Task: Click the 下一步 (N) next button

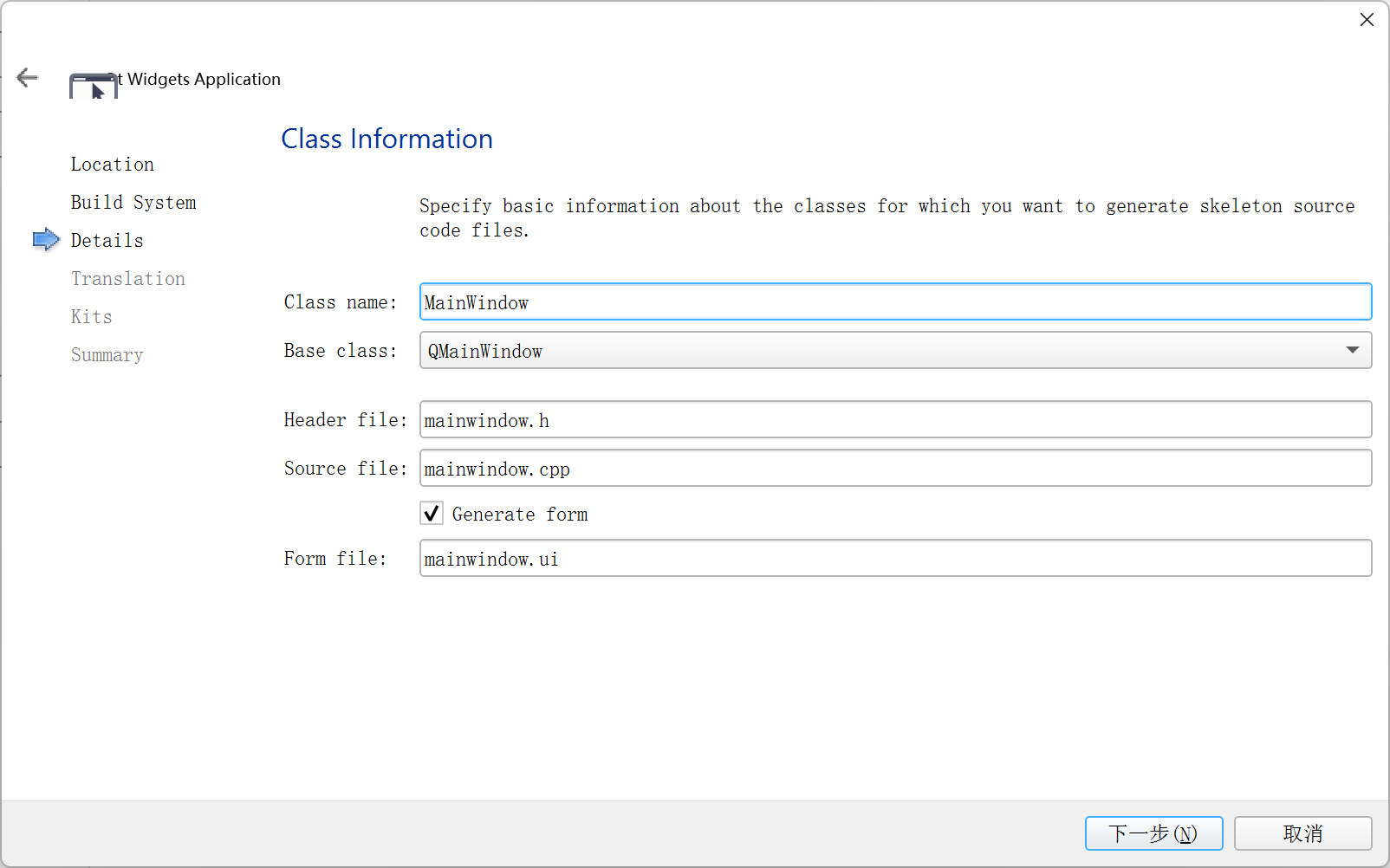Action: pos(1153,833)
